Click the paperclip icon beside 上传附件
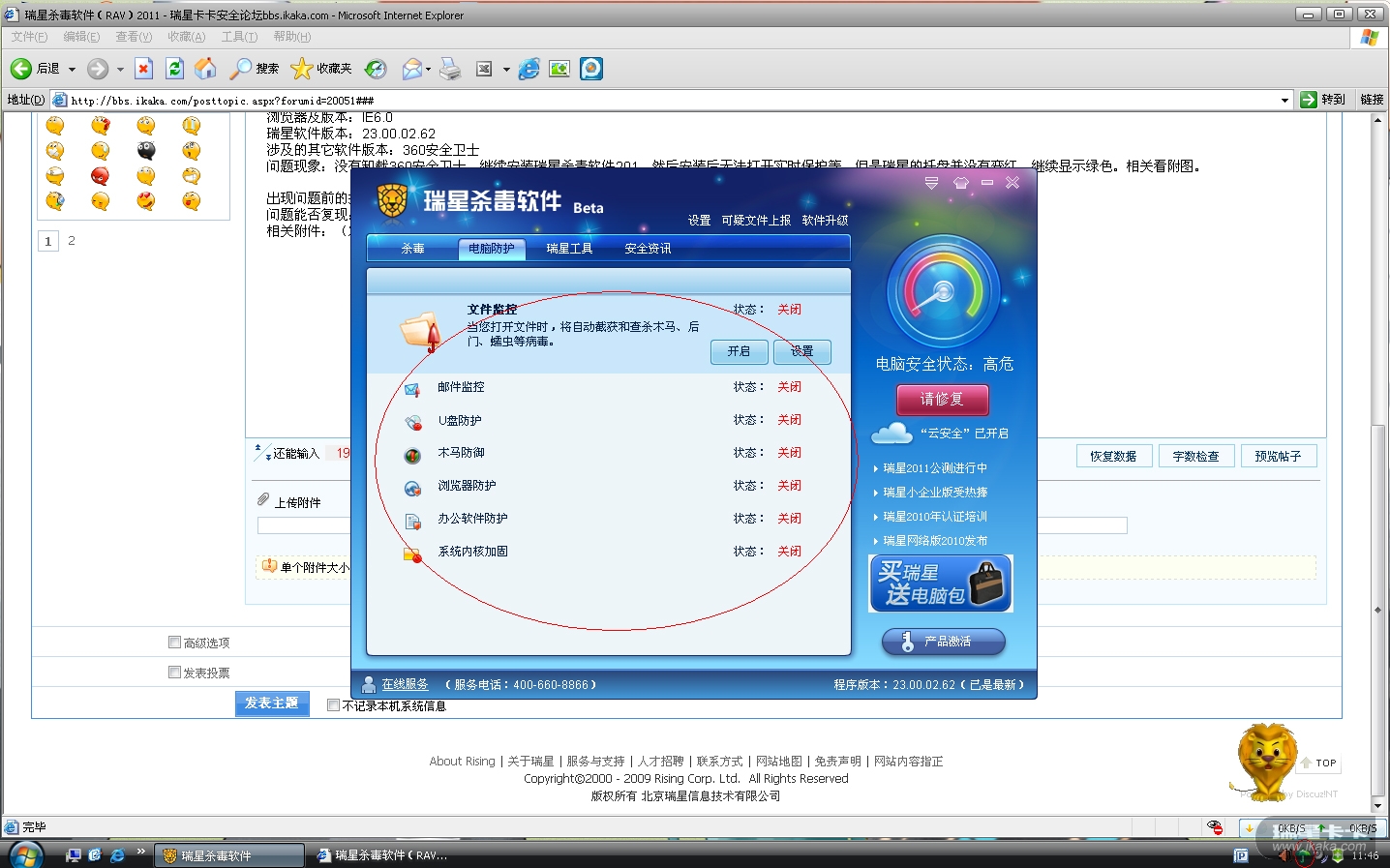Viewport: 1390px width, 868px height. tap(263, 499)
